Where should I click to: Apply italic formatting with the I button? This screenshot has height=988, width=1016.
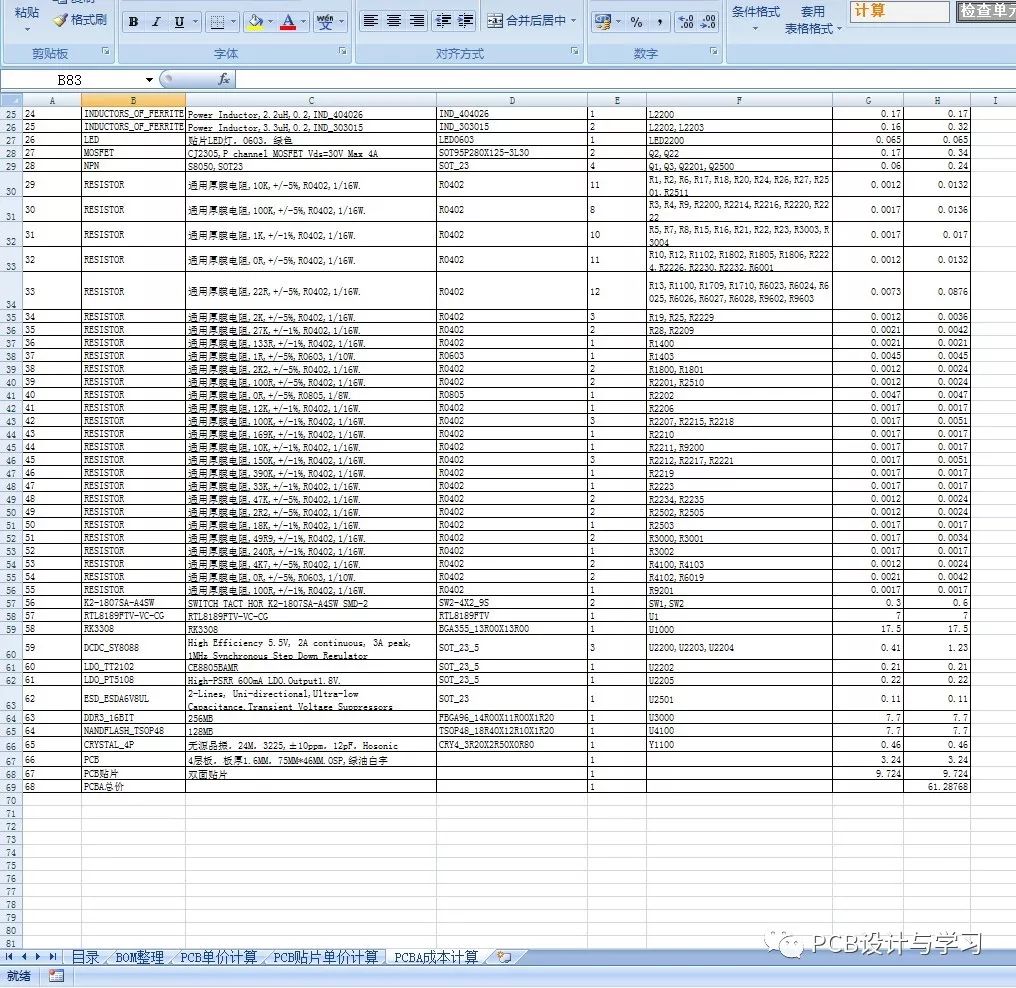pos(157,22)
